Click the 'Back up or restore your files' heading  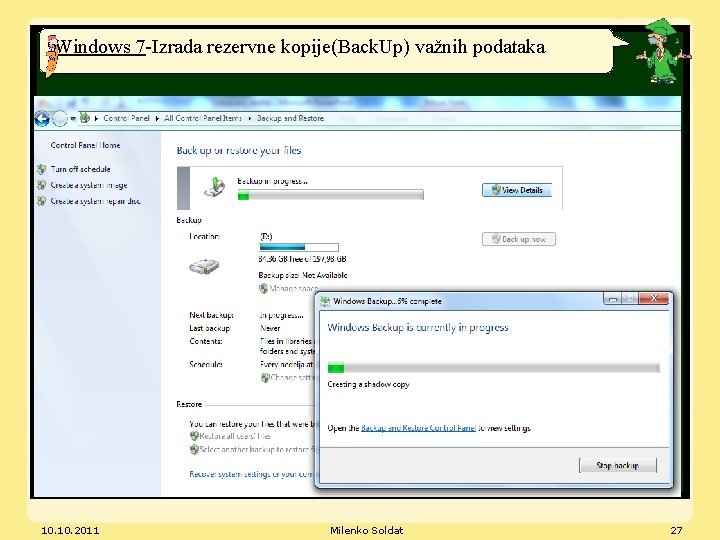239,151
